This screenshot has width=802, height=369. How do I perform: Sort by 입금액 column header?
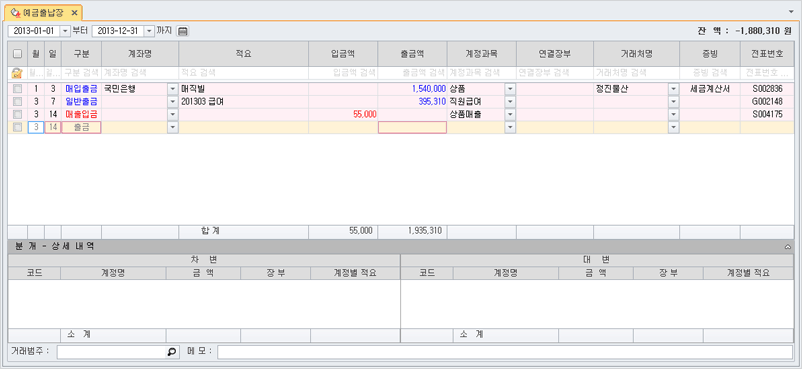click(343, 54)
